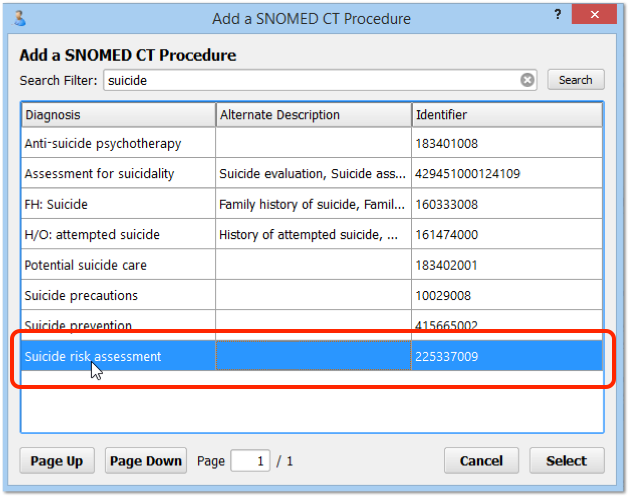This screenshot has width=630, height=497.
Task: Click identifier 10029008
Action: [x=443, y=296]
